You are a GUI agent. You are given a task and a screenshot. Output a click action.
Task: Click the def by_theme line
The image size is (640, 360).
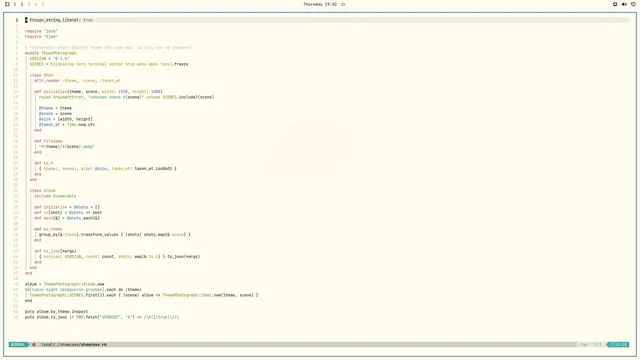[48, 229]
